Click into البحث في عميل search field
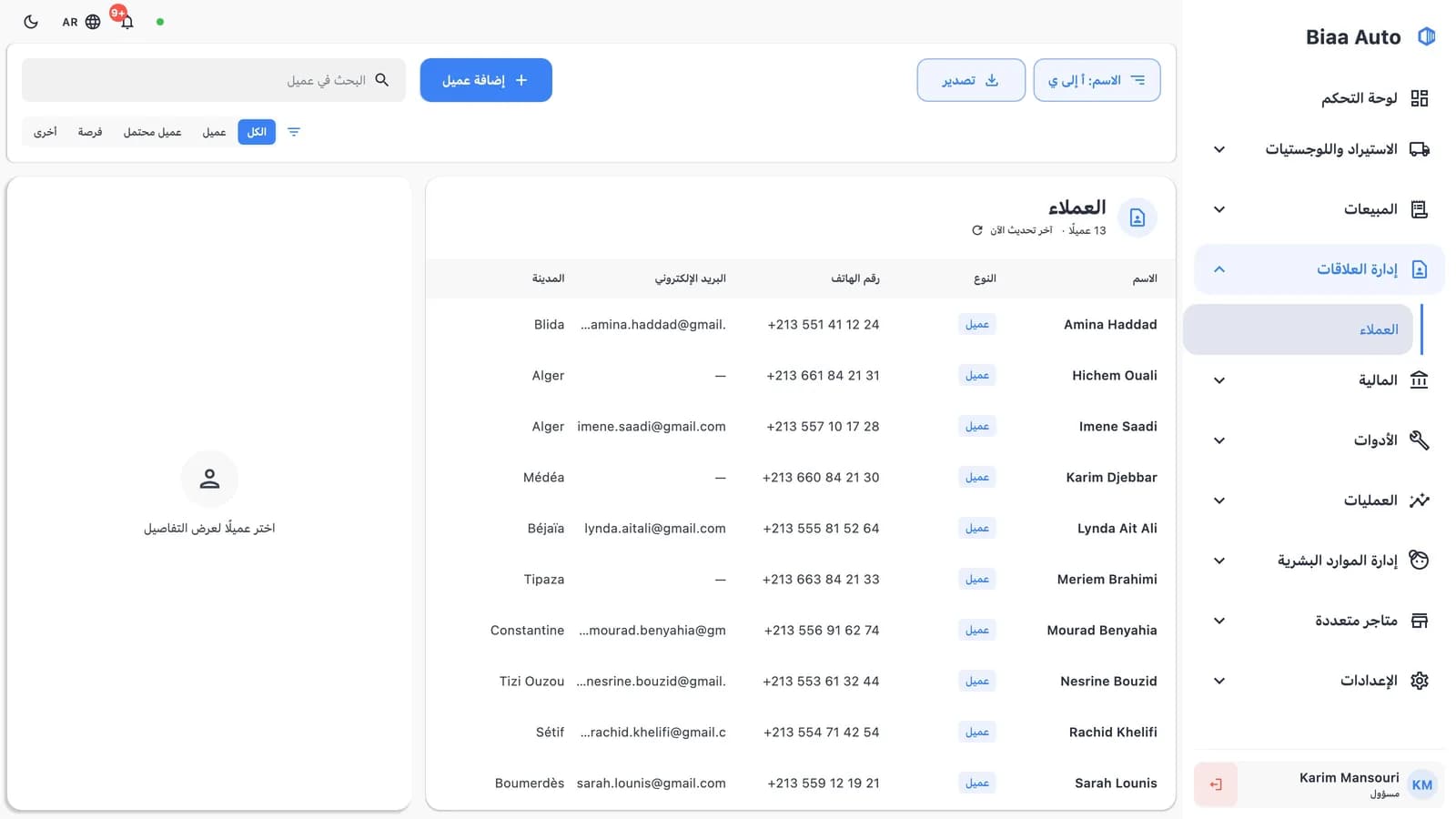Viewport: 1456px width, 819px height. 214,80
